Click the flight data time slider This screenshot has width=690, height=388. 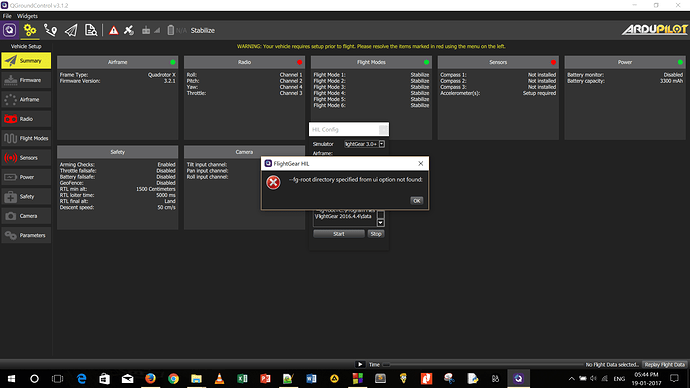[483, 365]
